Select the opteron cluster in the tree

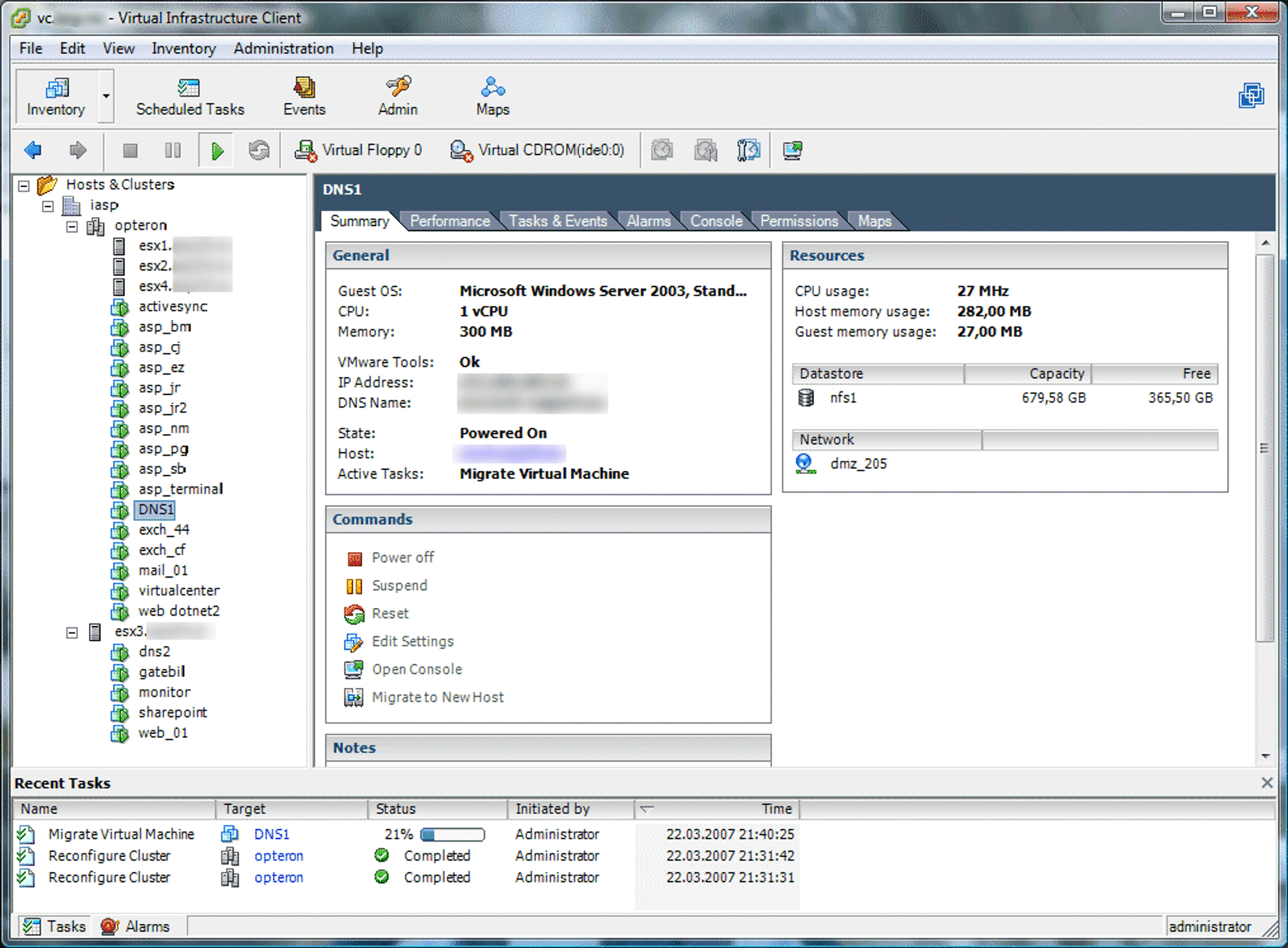click(x=140, y=225)
